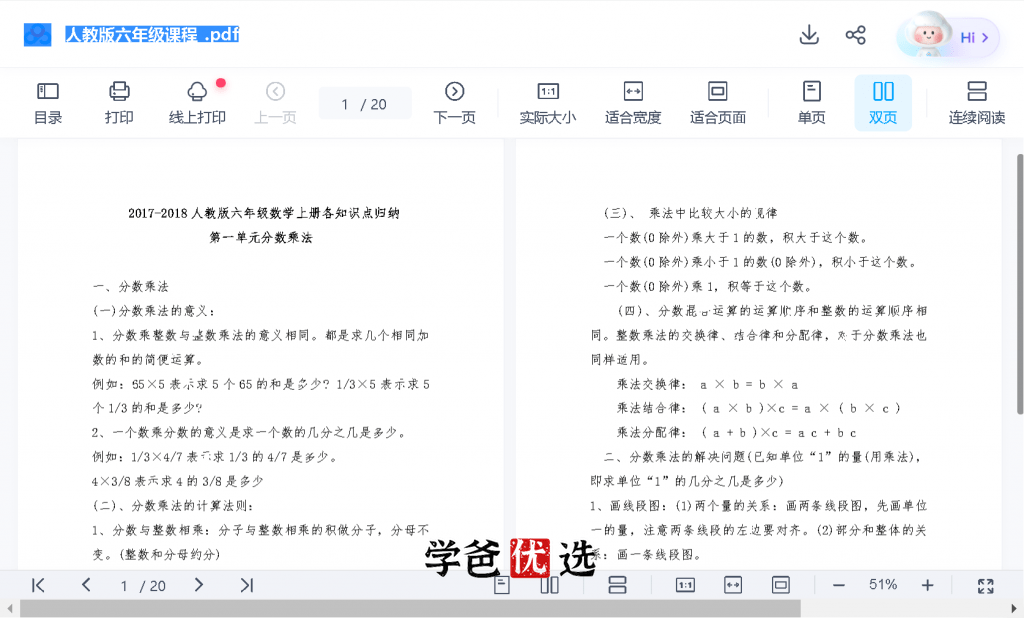
Task: Select continuous reading icon in bottom bar
Action: click(x=617, y=585)
